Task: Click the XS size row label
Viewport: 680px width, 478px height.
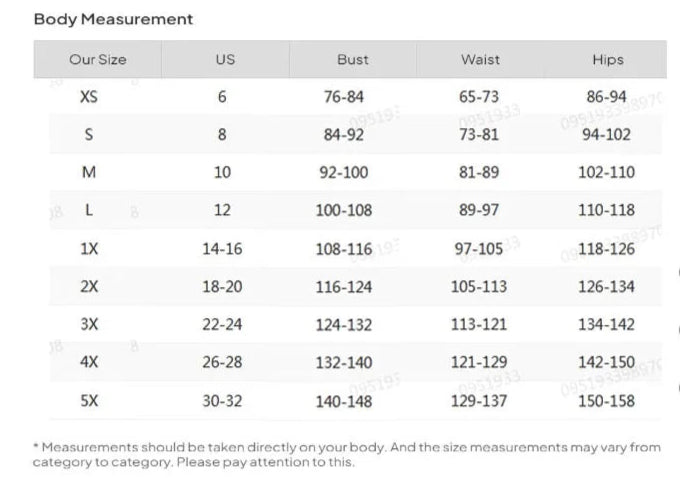Action: point(89,97)
